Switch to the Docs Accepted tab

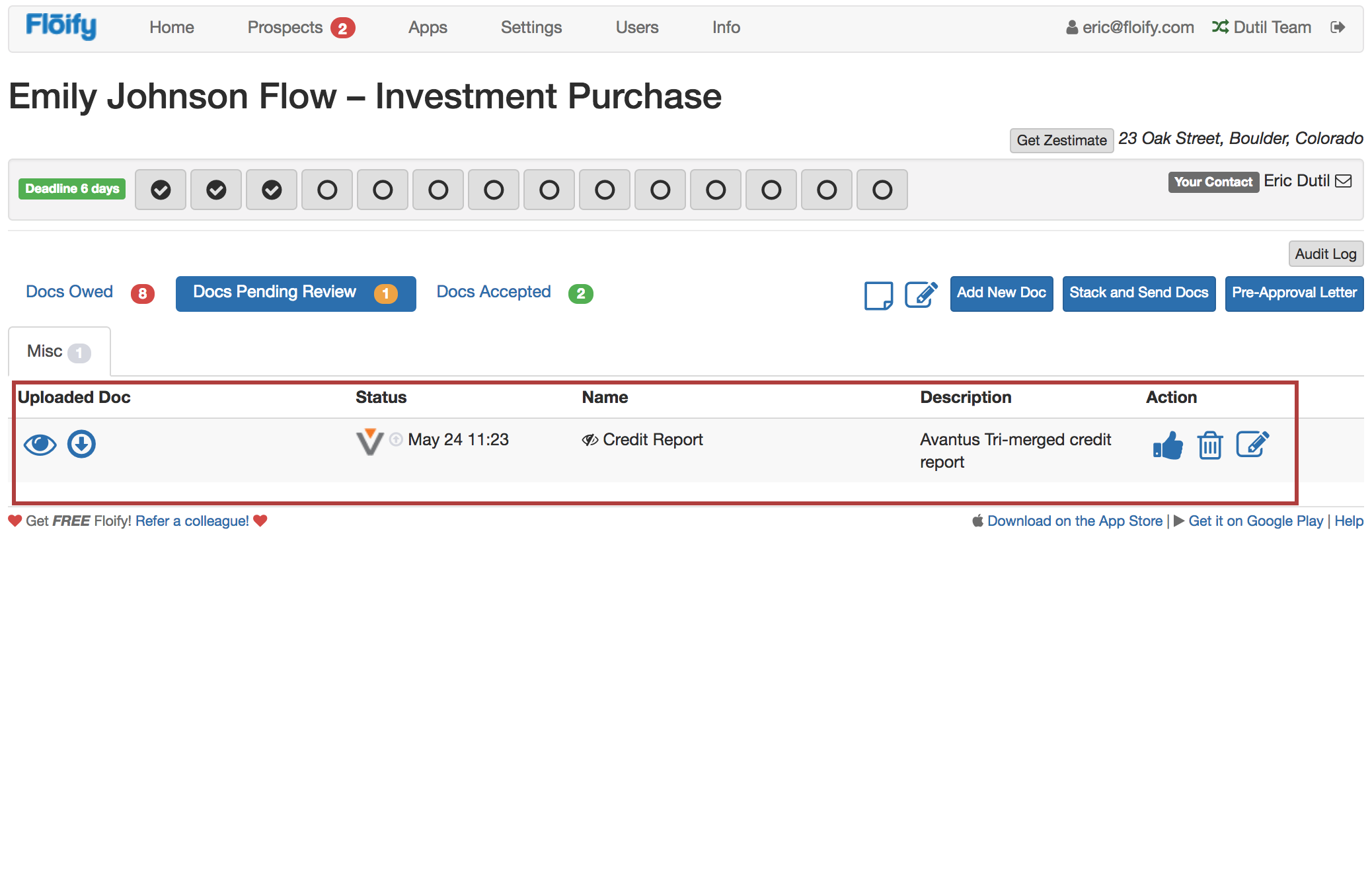pos(494,292)
